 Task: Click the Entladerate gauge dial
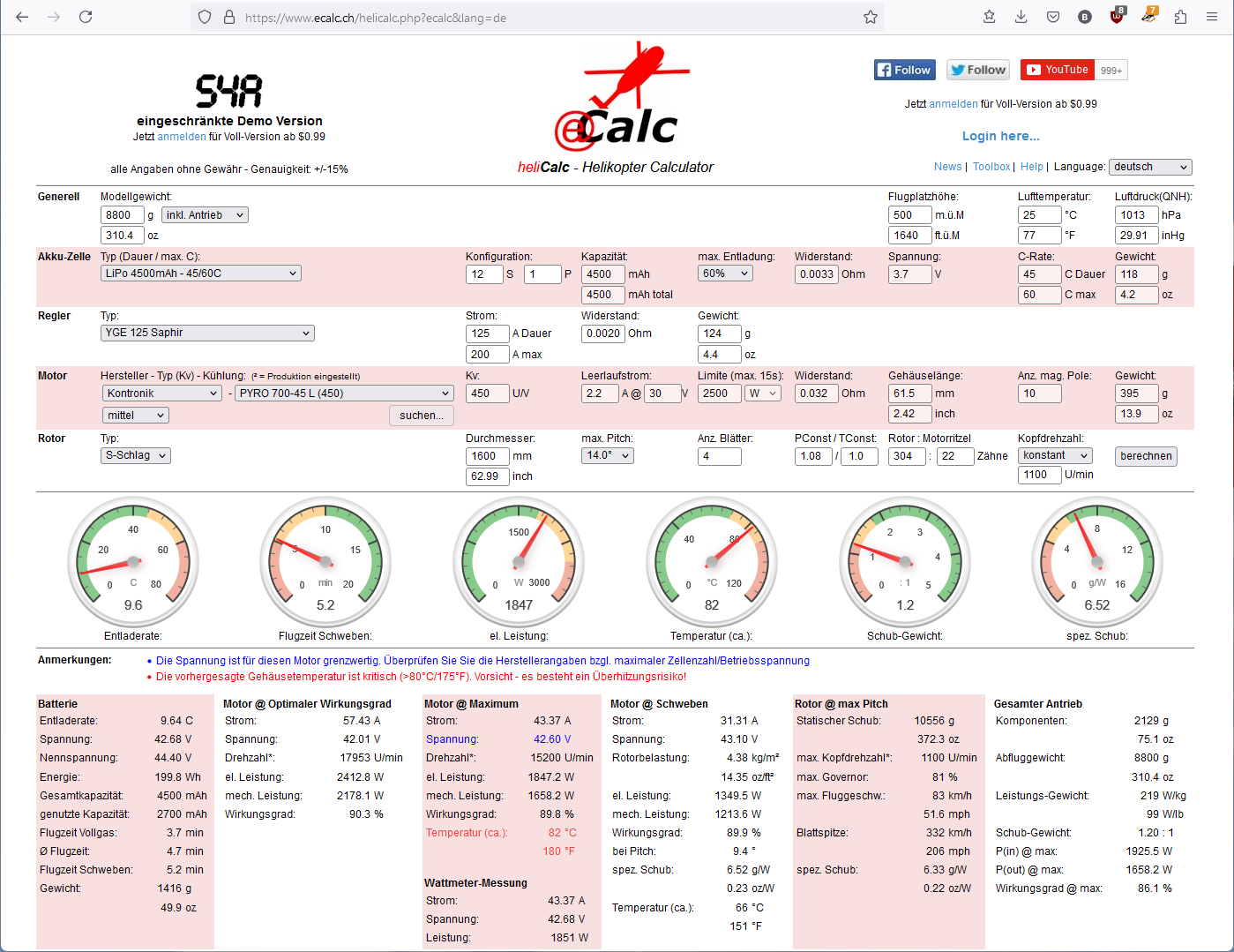133,562
